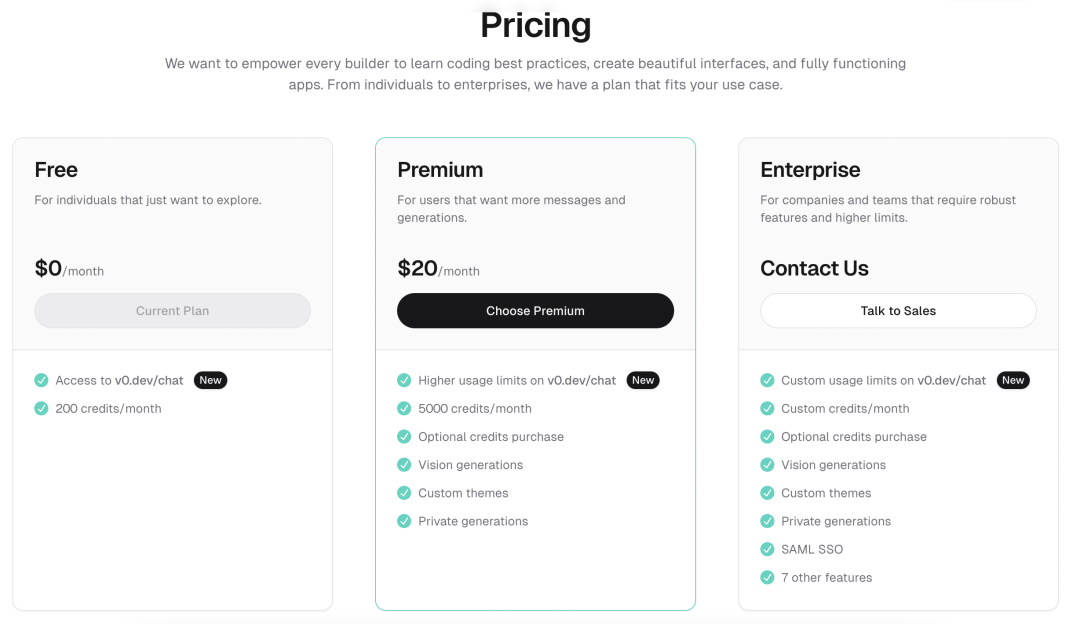This screenshot has width=1080, height=624.
Task: Click checkmark next to Access to v0.dev/chat
Action: (41, 380)
